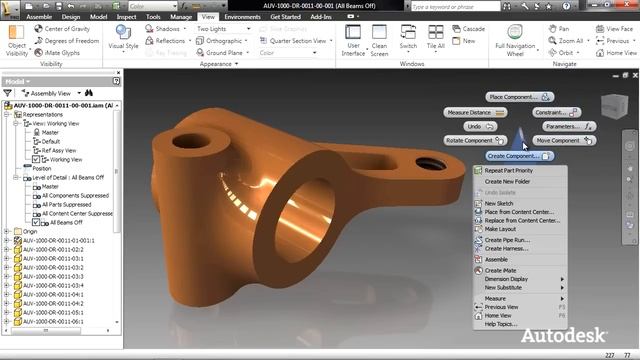This screenshot has width=640, height=360.
Task: Select All Components Suppressed item
Action: (x=76, y=196)
